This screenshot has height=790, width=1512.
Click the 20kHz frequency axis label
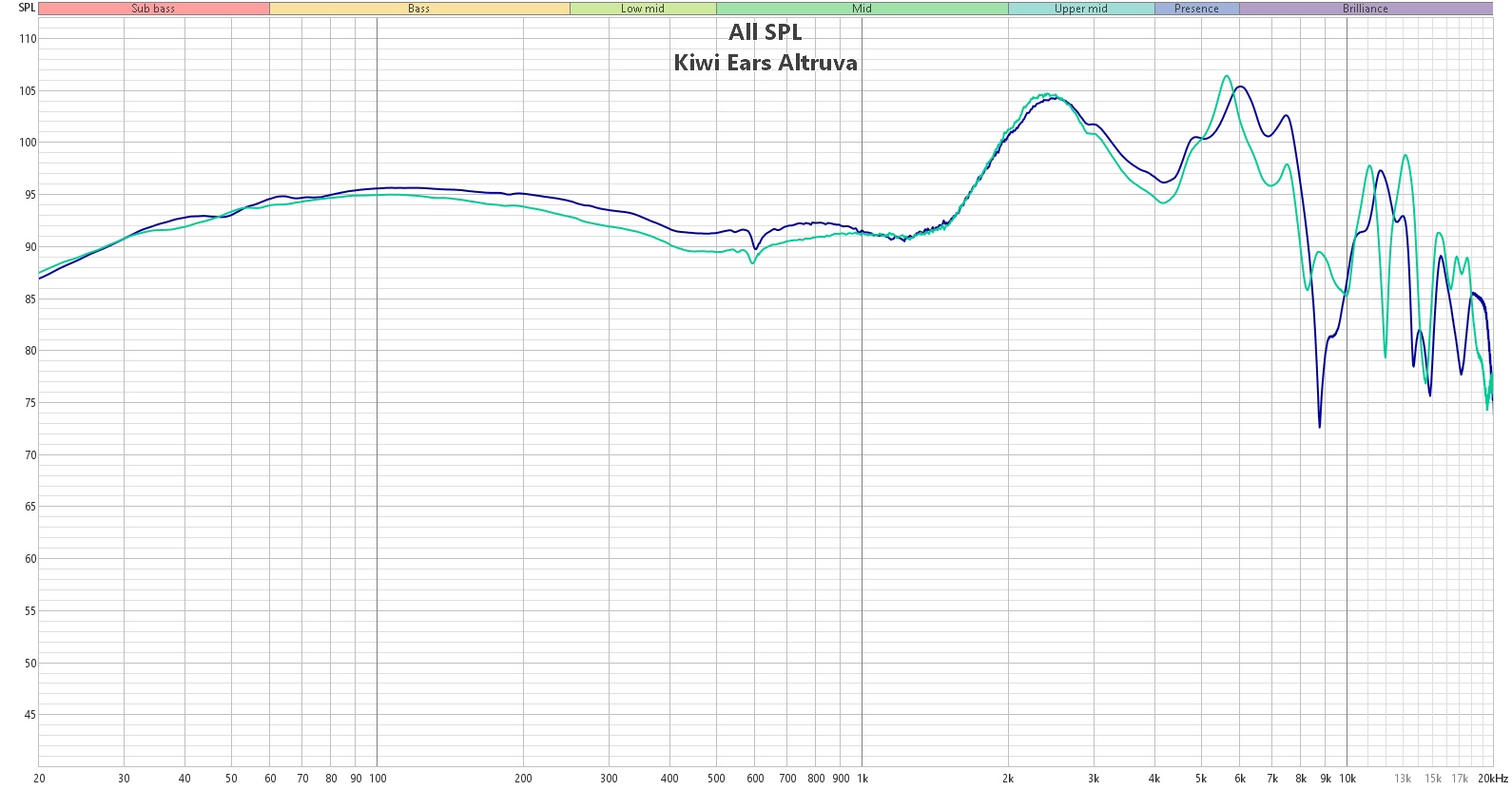click(x=1493, y=779)
